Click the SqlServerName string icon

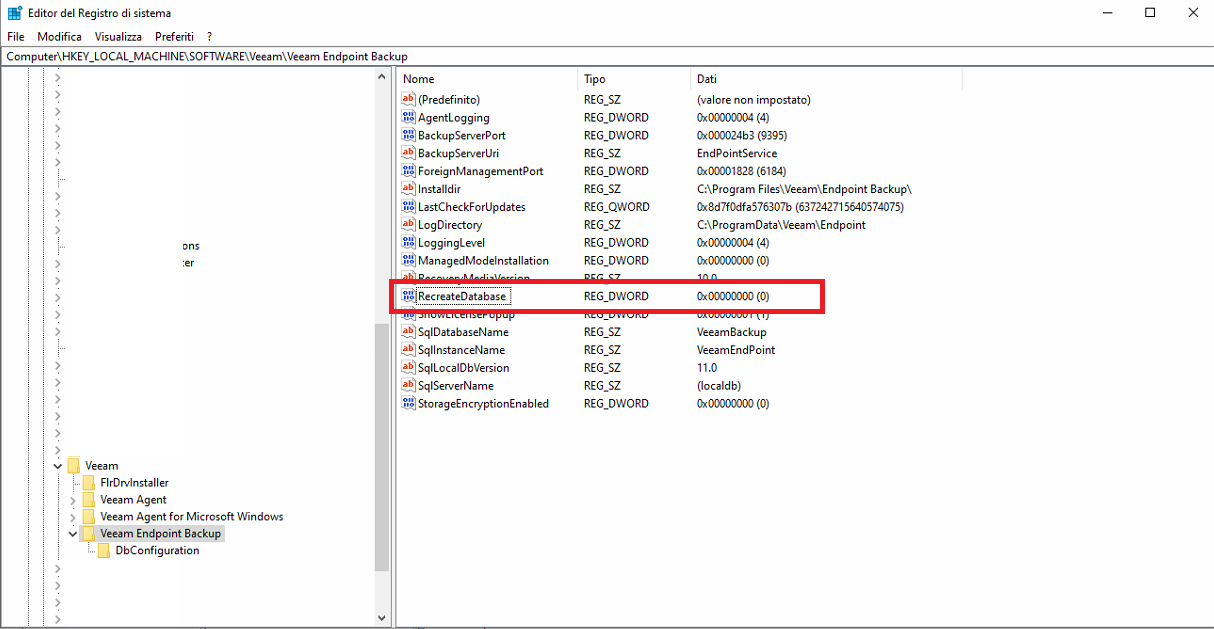(x=408, y=386)
